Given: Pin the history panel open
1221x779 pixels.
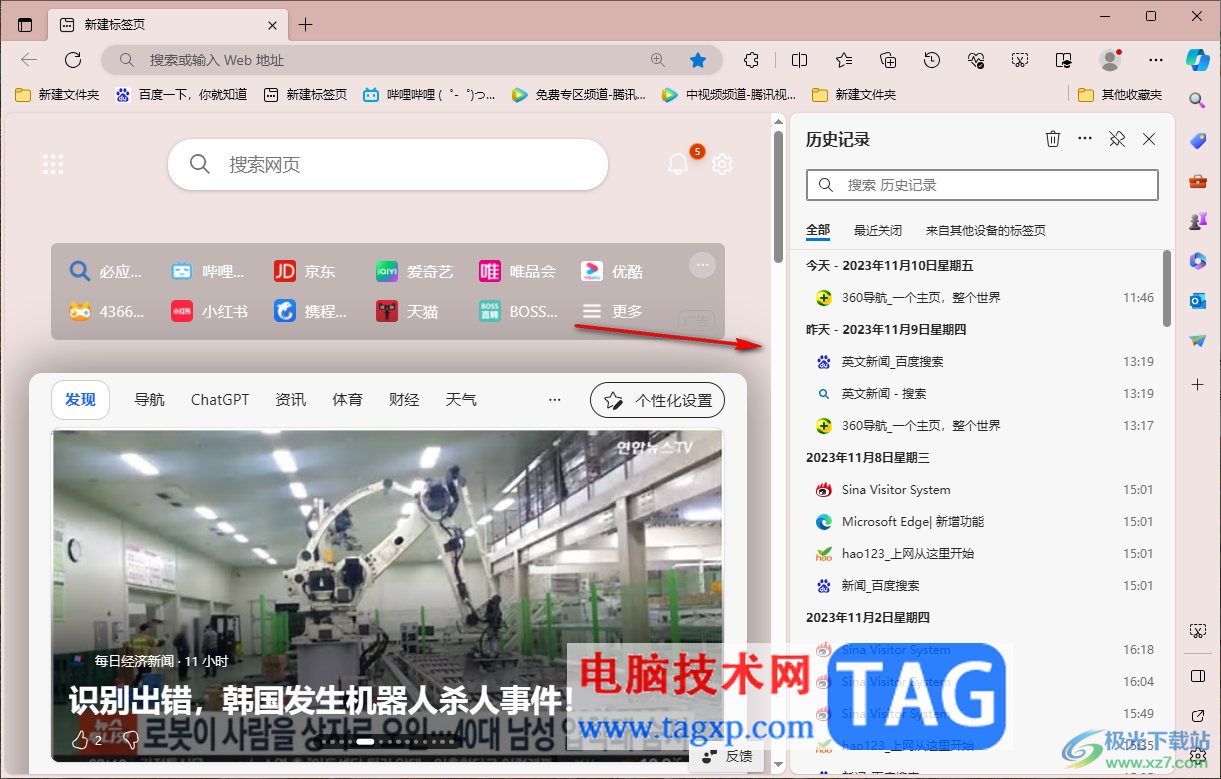Looking at the screenshot, I should (1117, 139).
